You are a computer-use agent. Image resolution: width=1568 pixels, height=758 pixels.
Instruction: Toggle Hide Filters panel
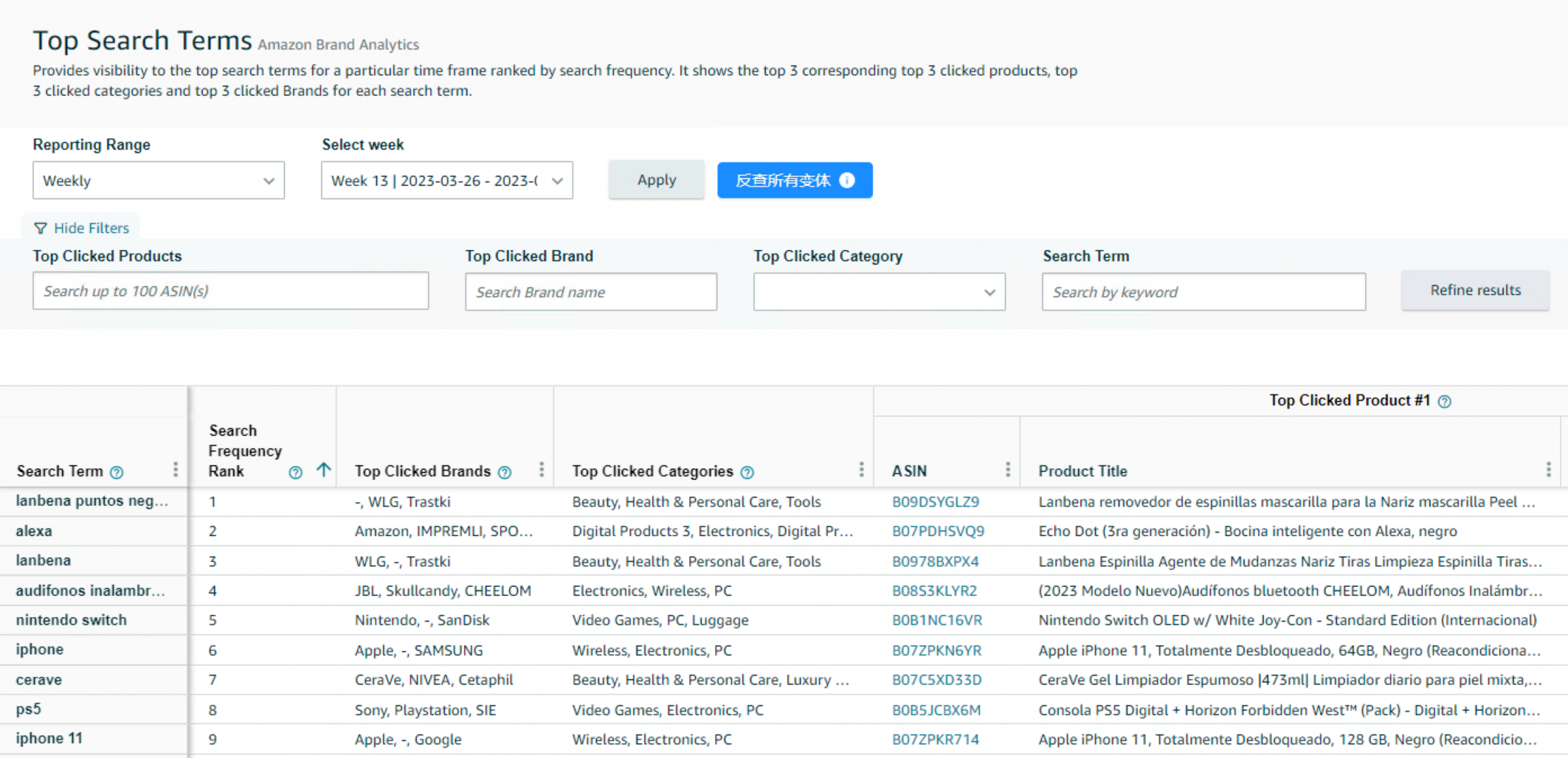pyautogui.click(x=82, y=228)
